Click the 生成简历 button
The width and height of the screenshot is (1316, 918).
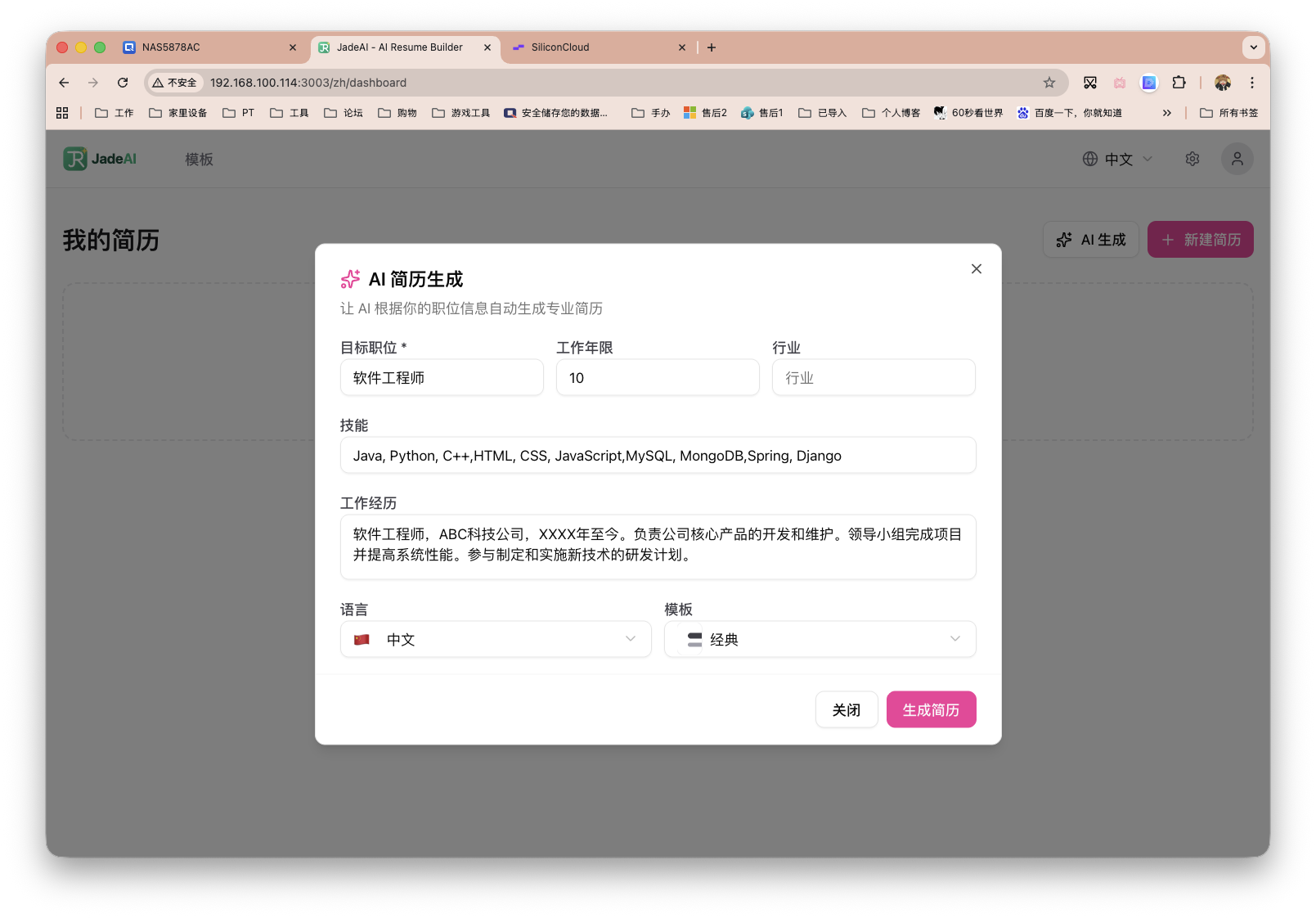(x=931, y=709)
